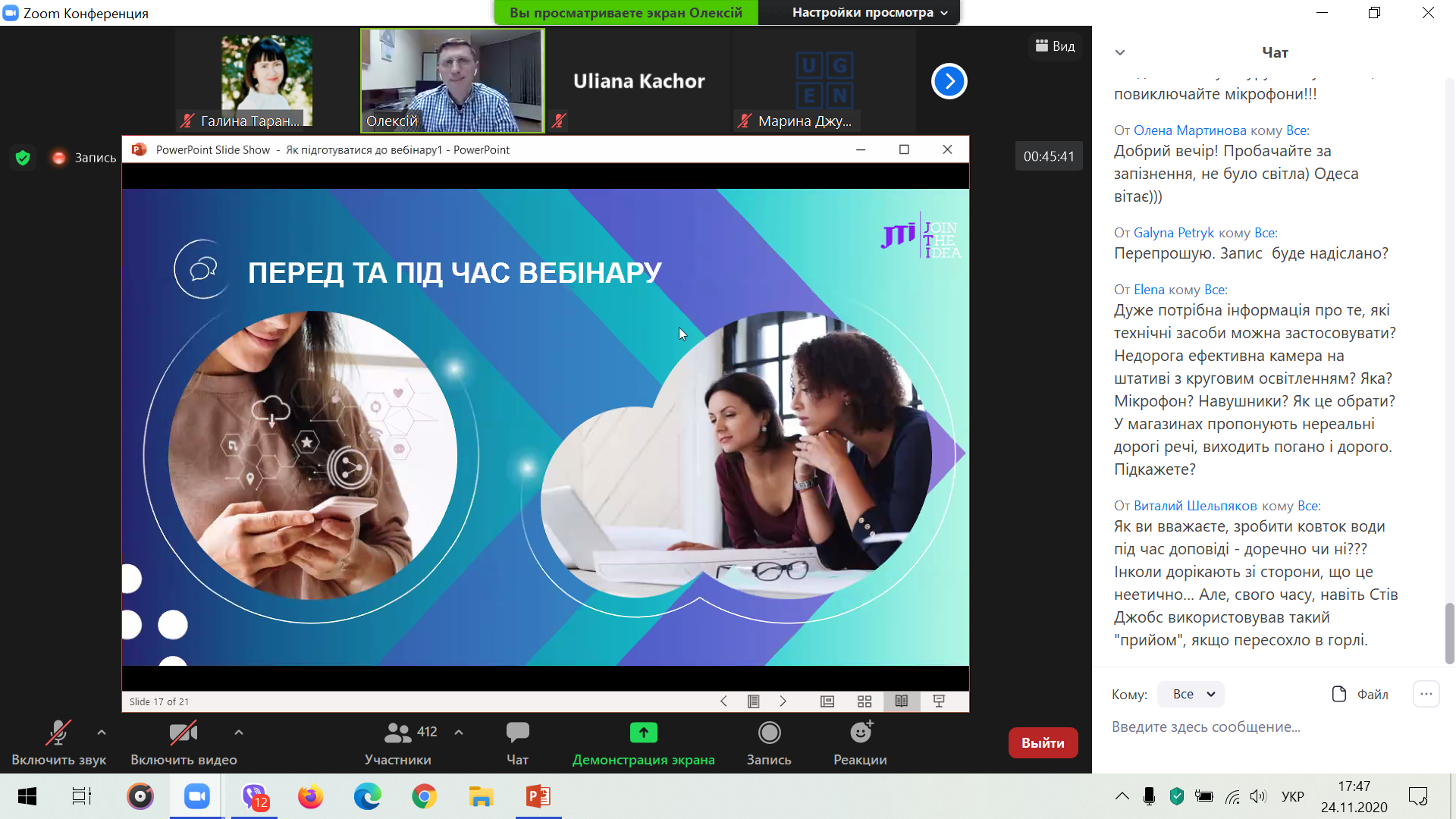
Task: Go to next slide arrow in PowerPoint
Action: (783, 701)
